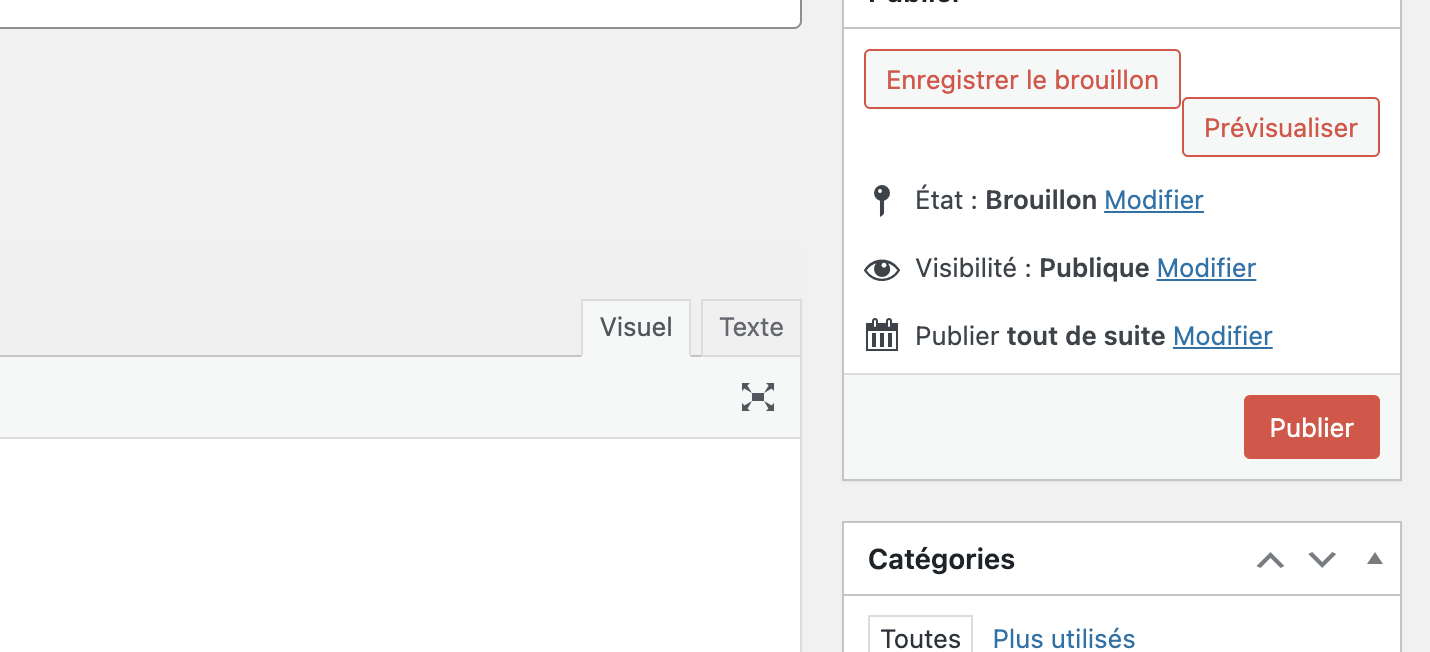
Task: Collapse the Catégories panel
Action: (x=1375, y=559)
